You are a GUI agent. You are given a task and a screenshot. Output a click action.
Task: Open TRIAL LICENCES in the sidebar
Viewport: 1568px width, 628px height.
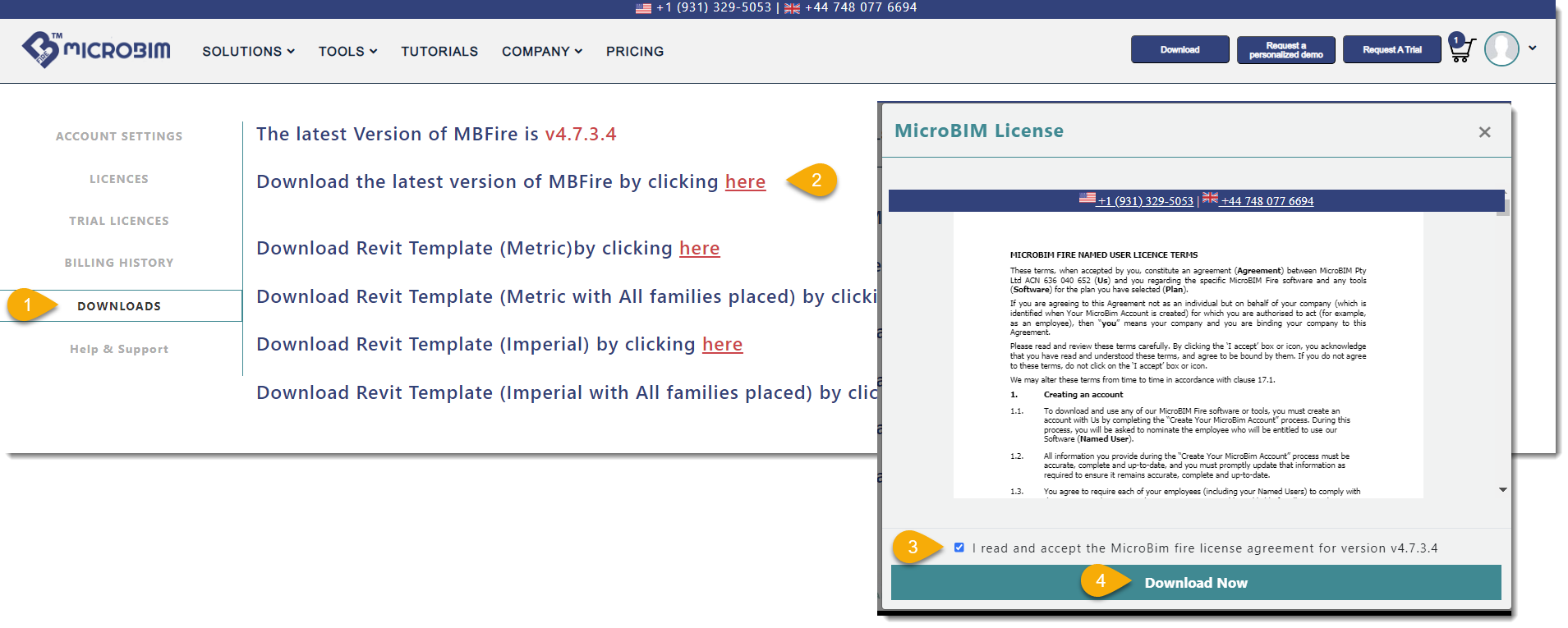(x=119, y=221)
